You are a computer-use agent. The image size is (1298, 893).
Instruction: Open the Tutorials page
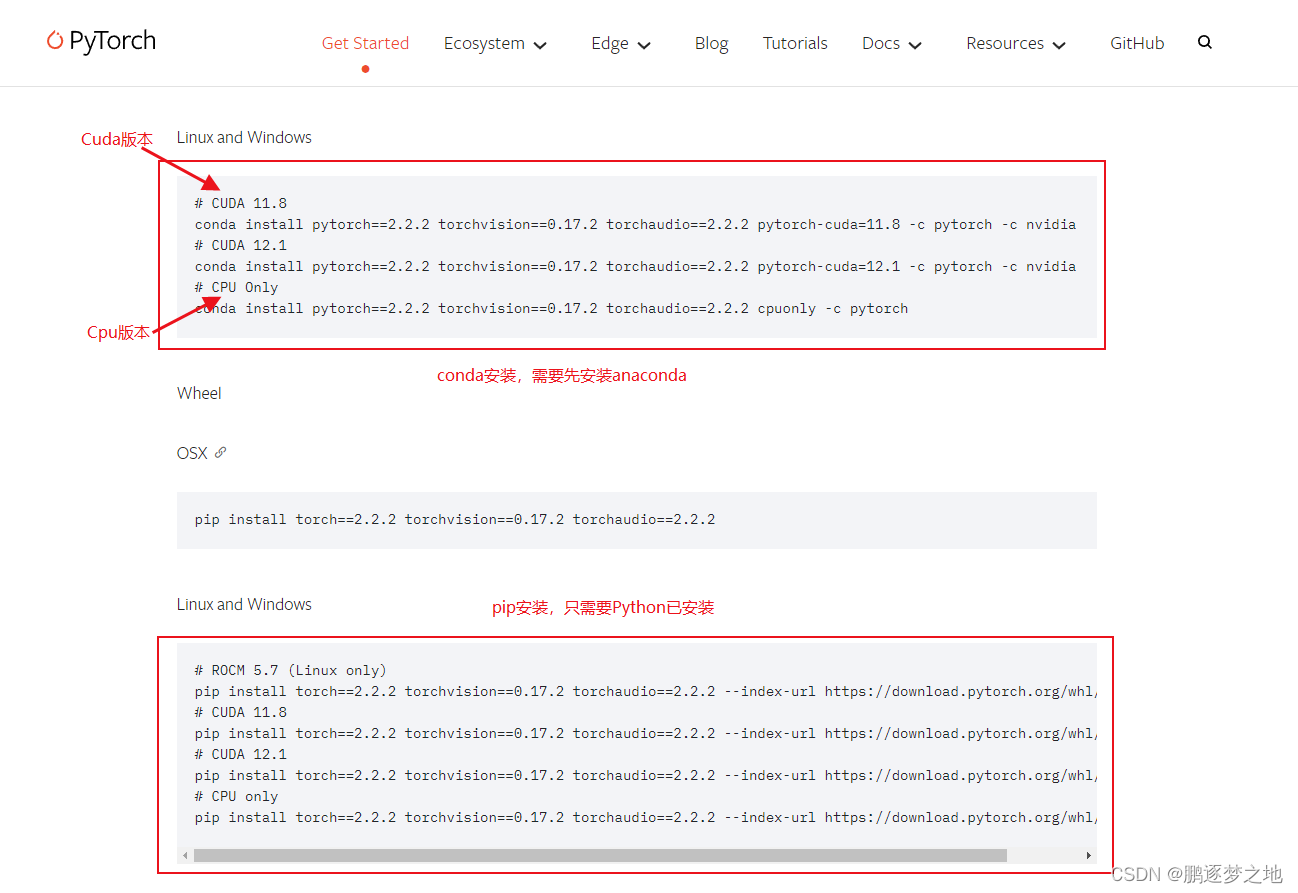(x=795, y=43)
